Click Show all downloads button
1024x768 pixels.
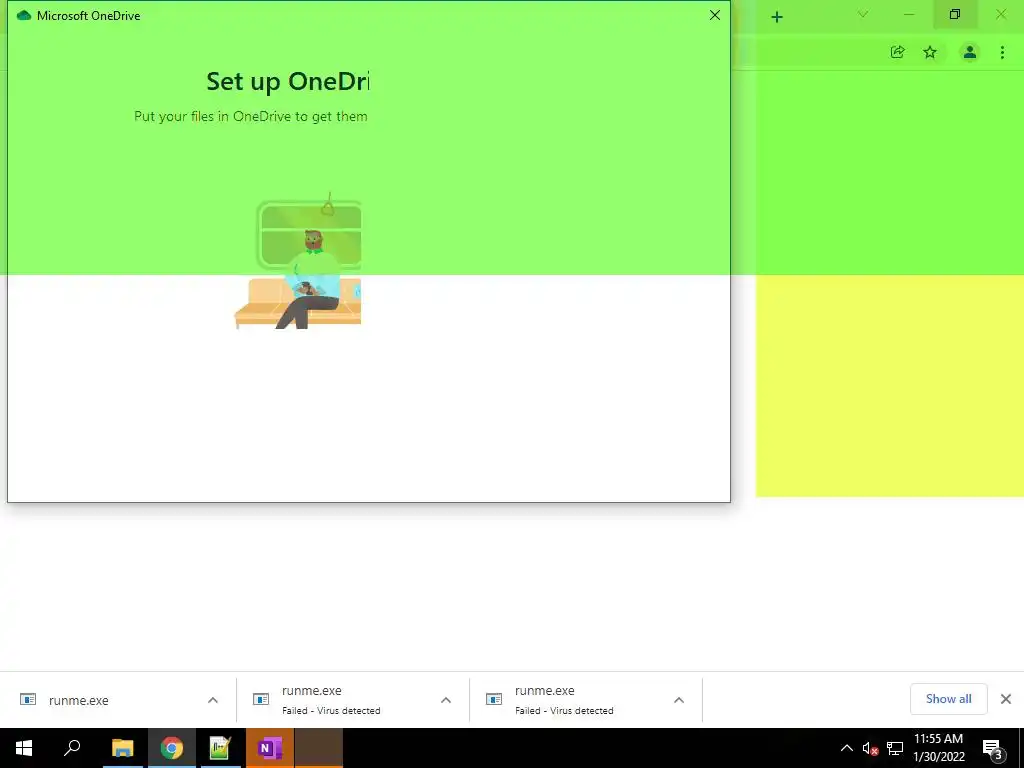pyautogui.click(x=948, y=699)
